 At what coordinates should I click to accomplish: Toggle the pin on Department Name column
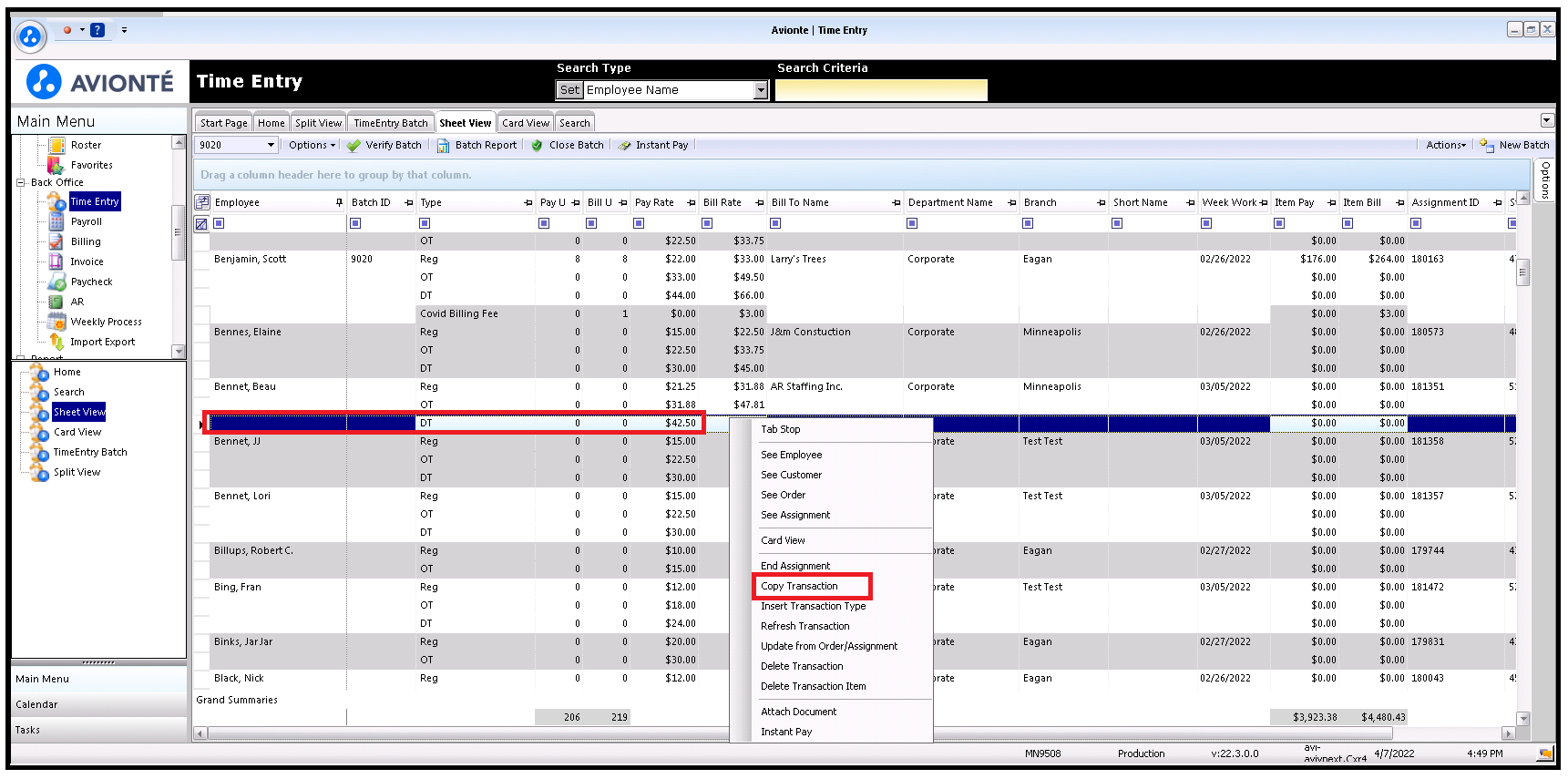click(x=1012, y=202)
